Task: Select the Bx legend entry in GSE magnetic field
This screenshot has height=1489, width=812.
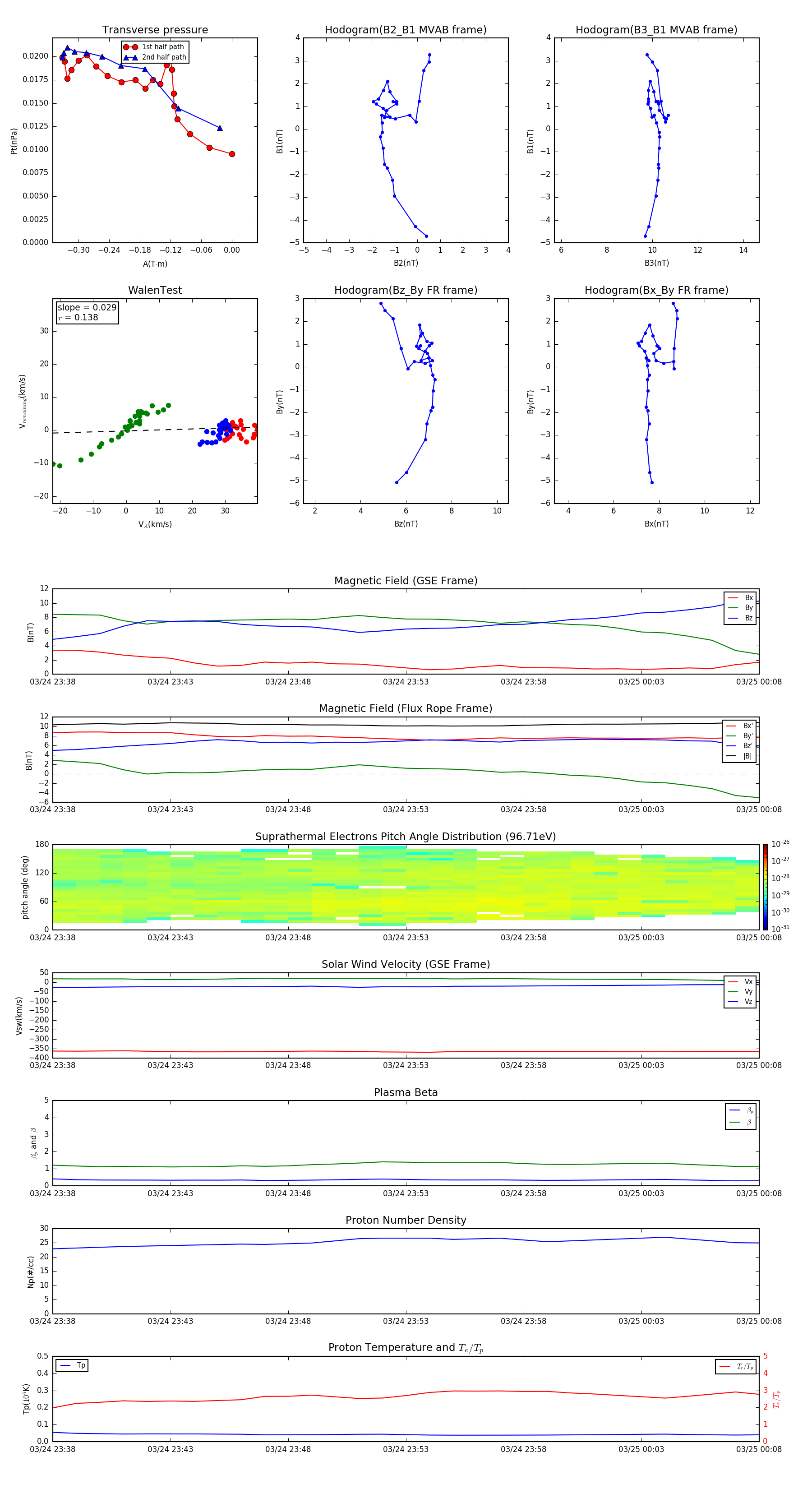Action: point(740,598)
